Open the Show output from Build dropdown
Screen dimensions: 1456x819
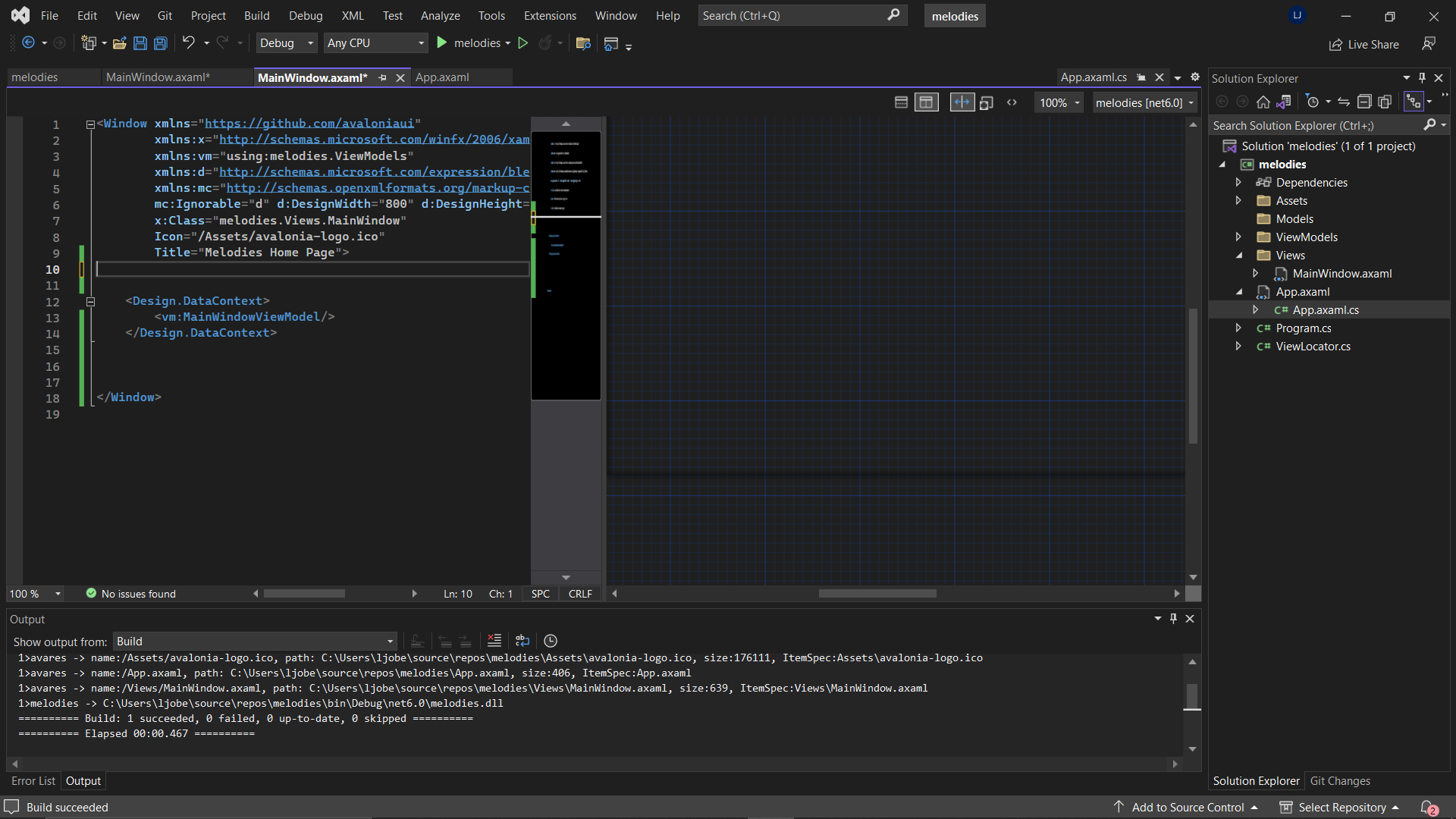pos(389,641)
